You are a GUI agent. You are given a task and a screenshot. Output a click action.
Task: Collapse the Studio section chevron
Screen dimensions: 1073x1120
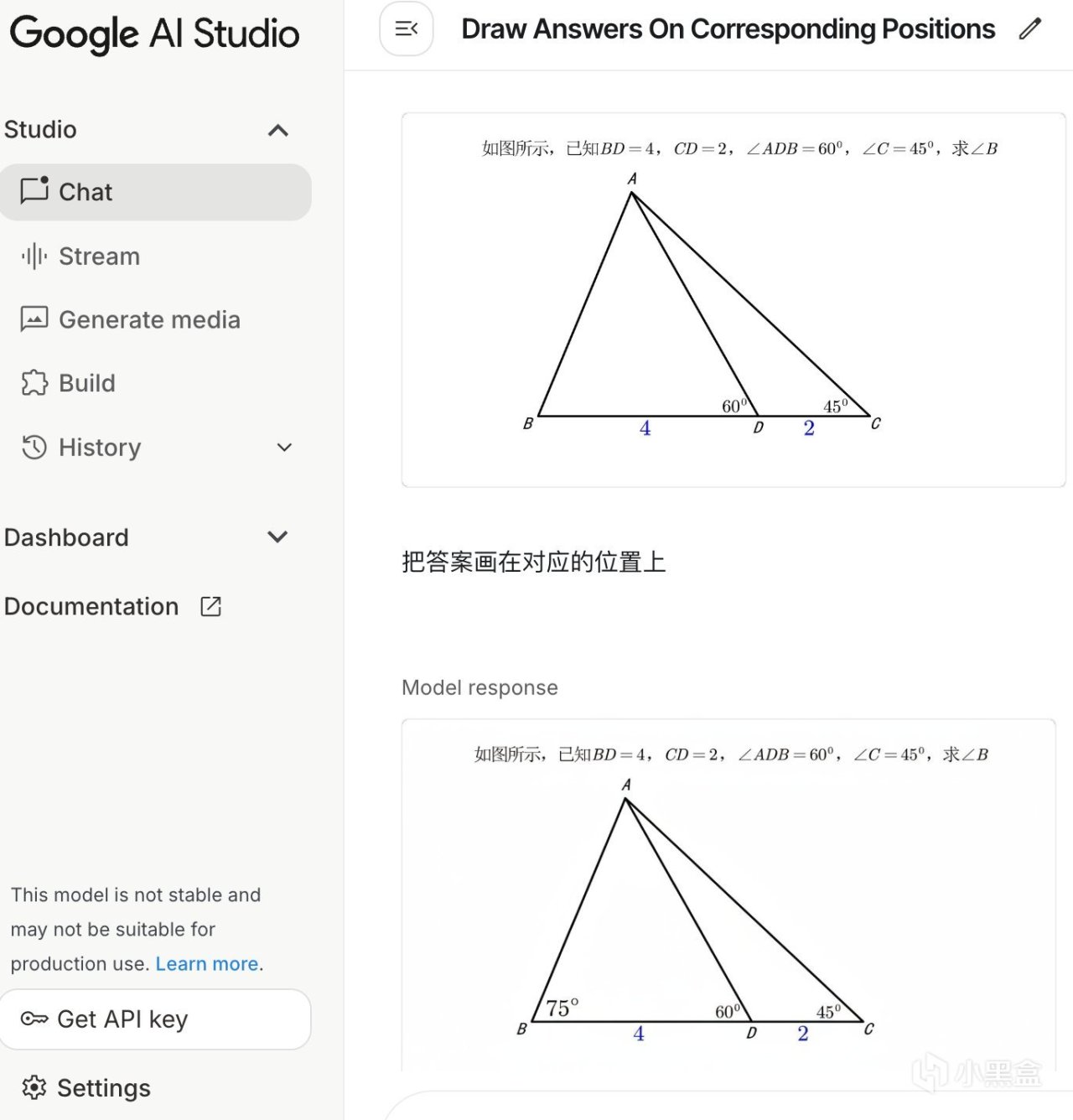pyautogui.click(x=278, y=130)
